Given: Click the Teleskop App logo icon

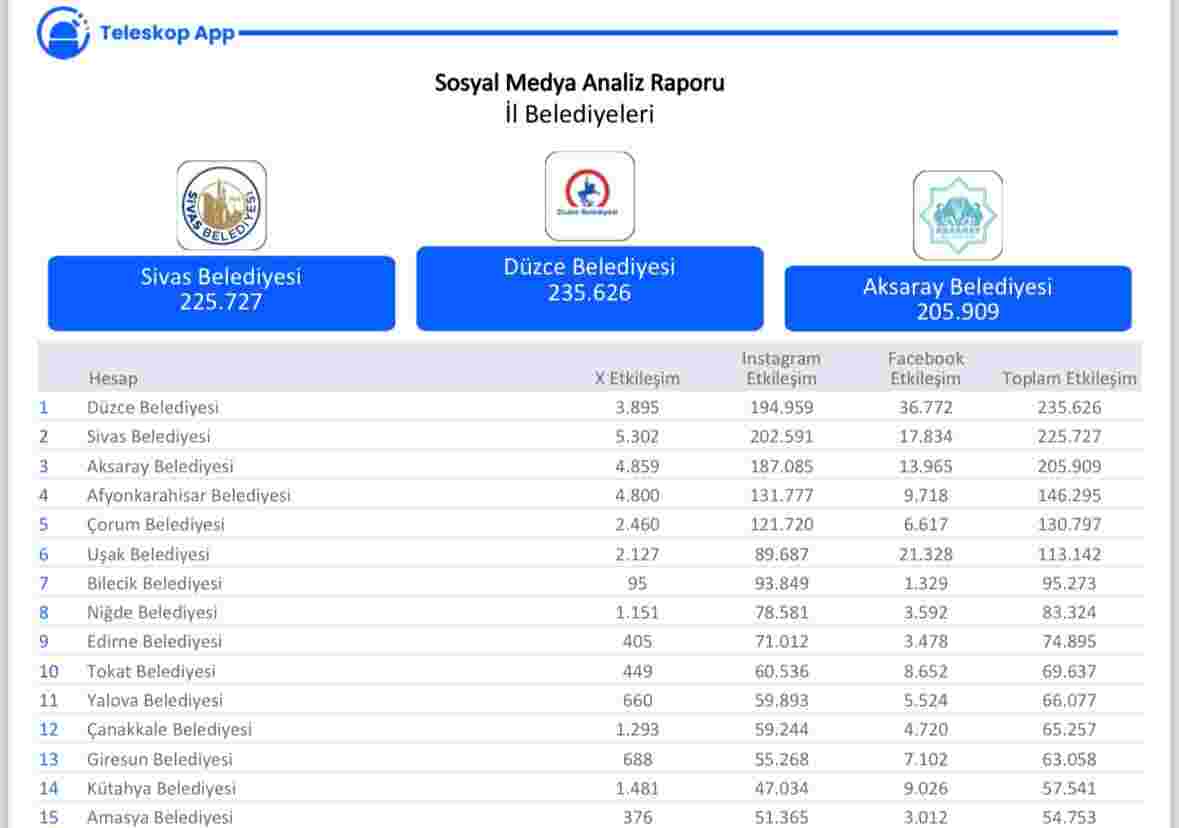Looking at the screenshot, I should click(63, 32).
